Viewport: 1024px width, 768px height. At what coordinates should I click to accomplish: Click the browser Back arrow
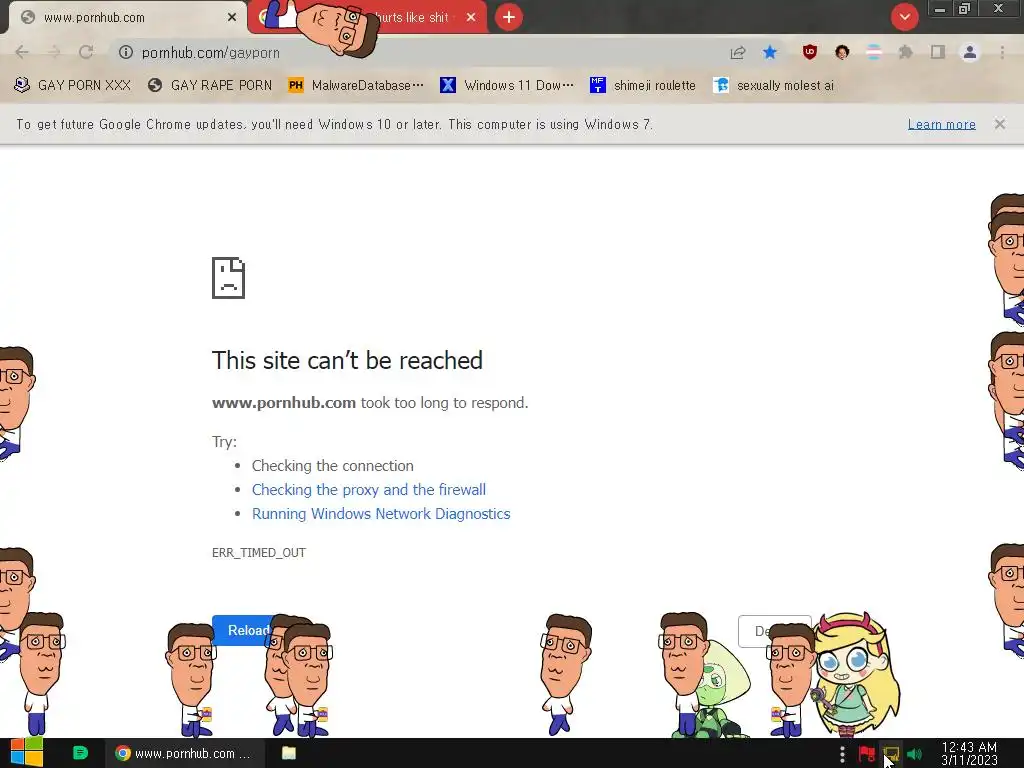(22, 52)
